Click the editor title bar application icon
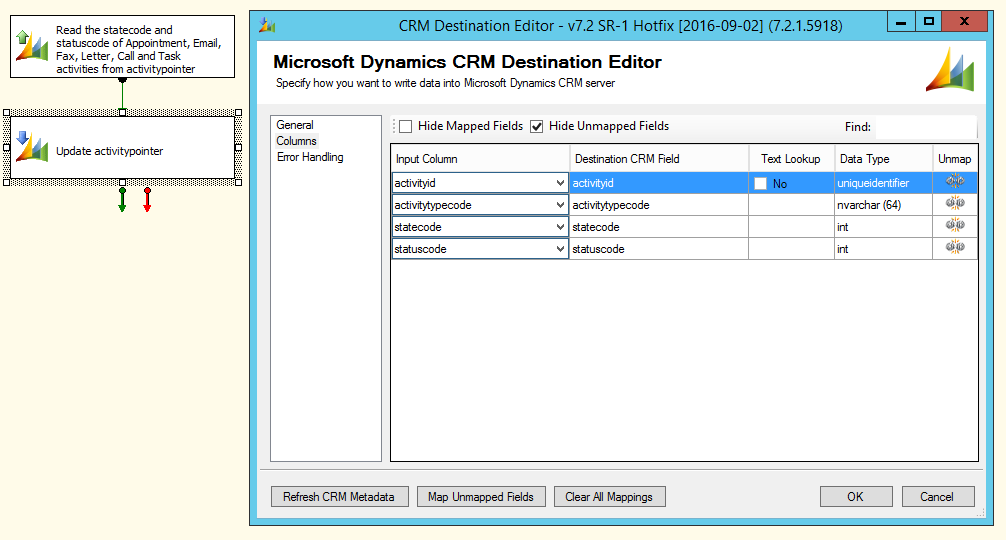Viewport: 1006px width, 540px height. [x=267, y=26]
